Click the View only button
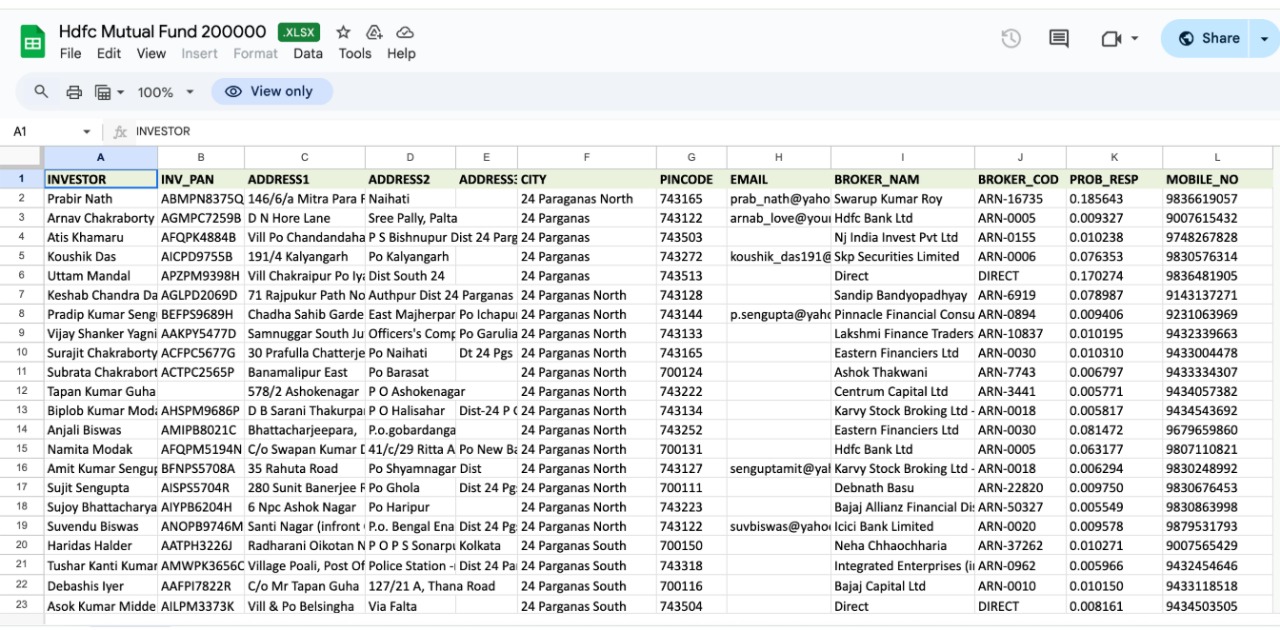 coord(272,91)
